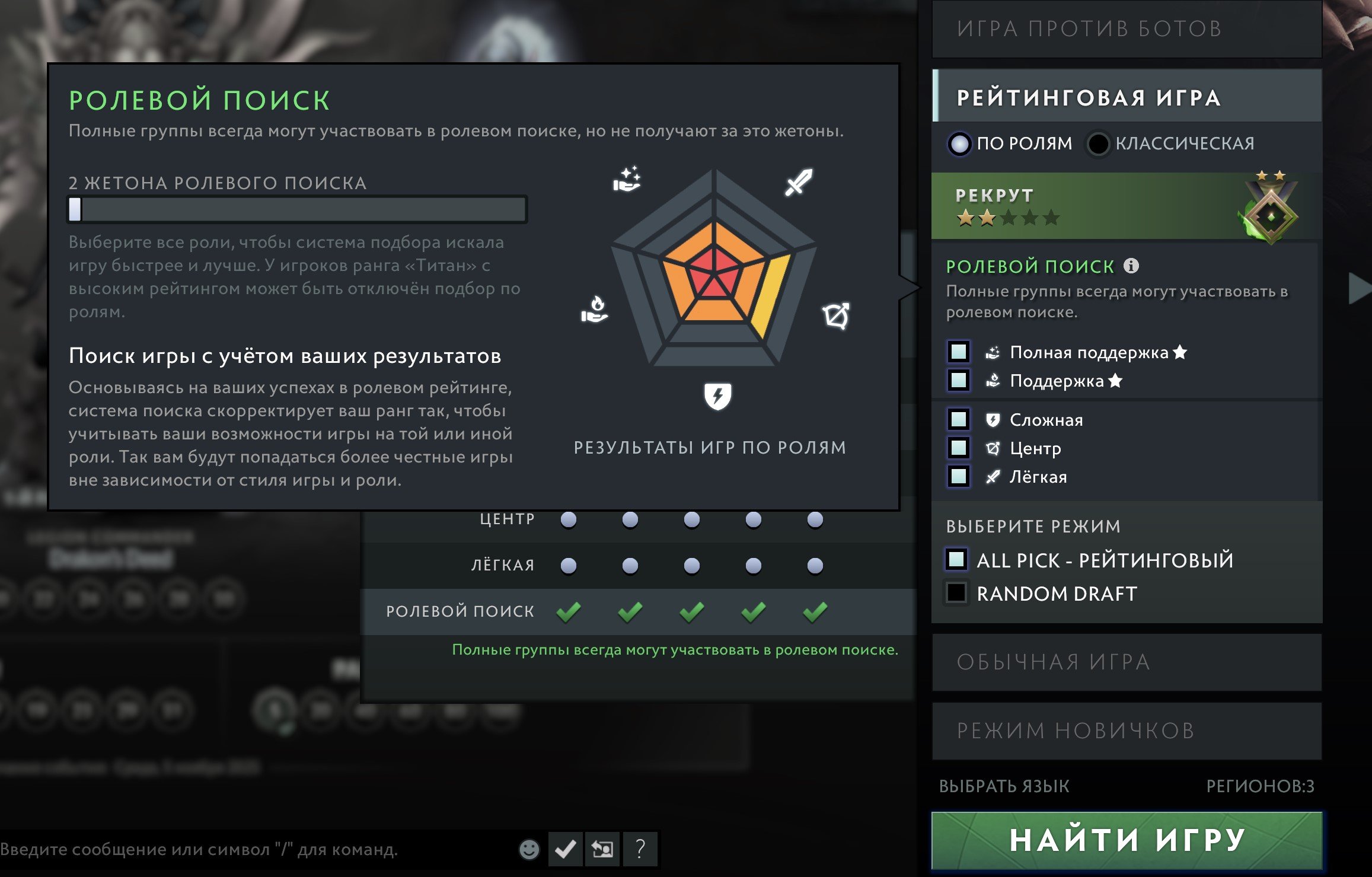This screenshot has width=1372, height=877.
Task: Click the Найти игру button
Action: [x=1127, y=840]
